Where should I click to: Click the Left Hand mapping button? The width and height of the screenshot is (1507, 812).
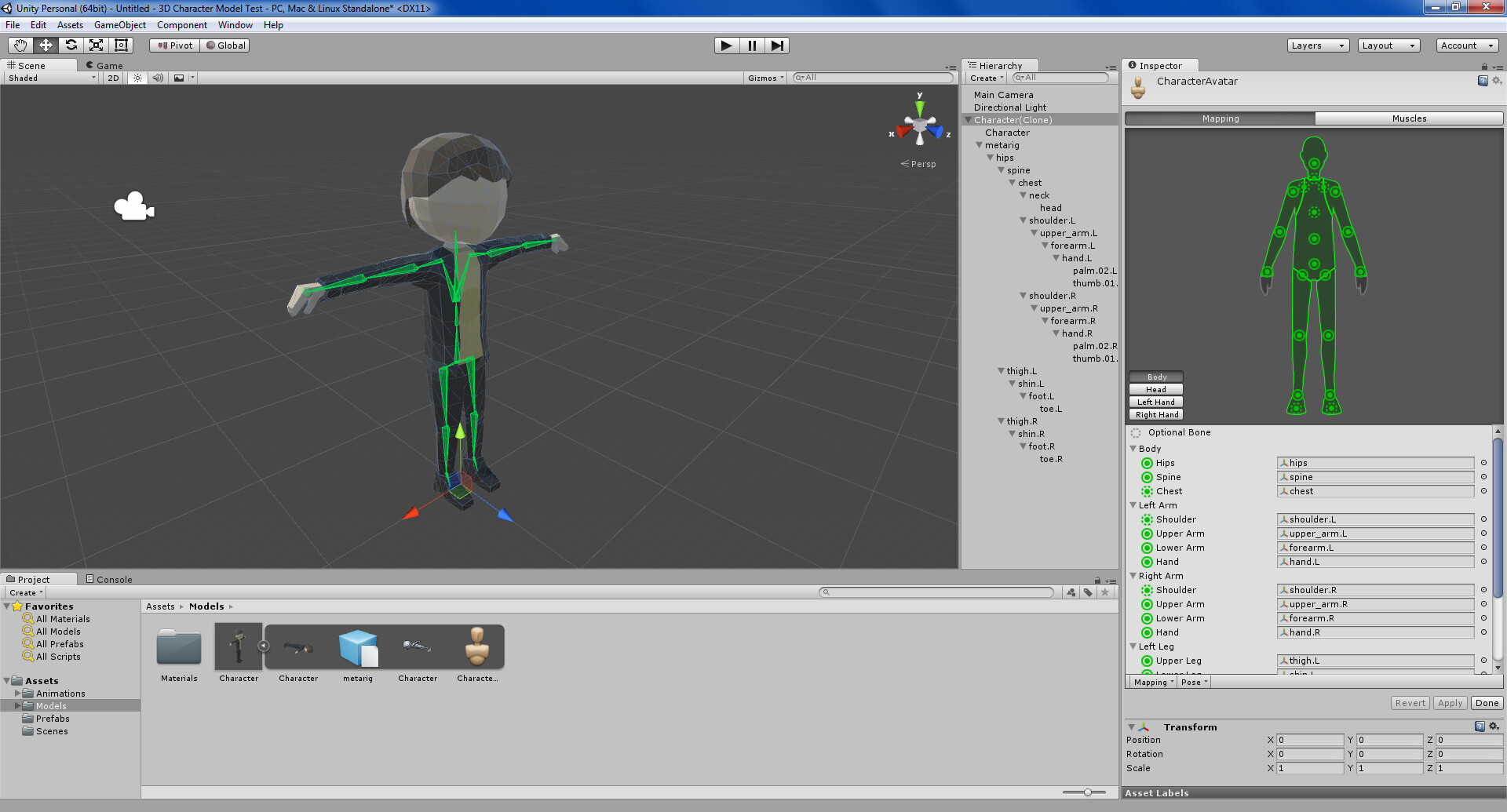1156,402
